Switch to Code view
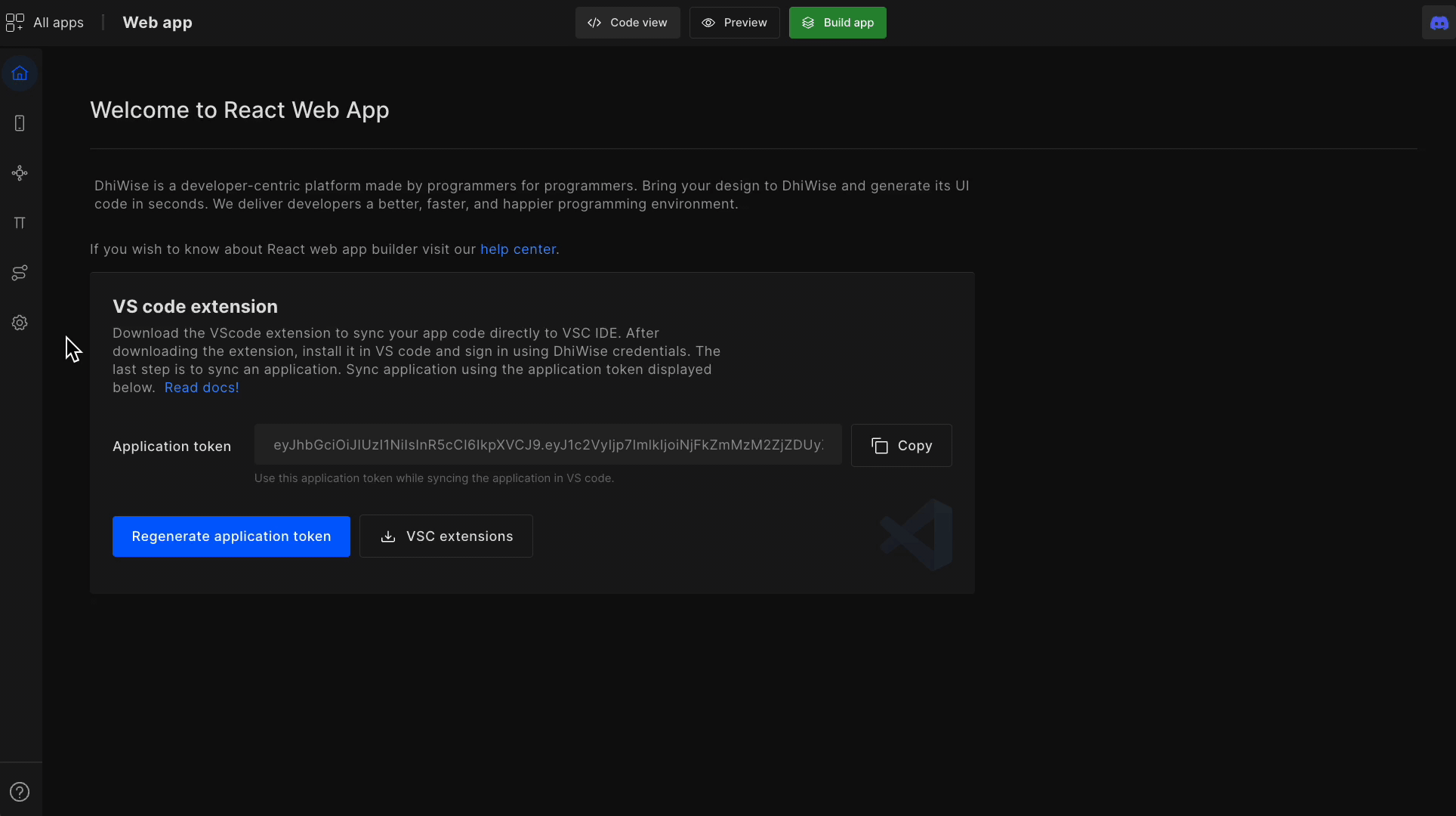Screen dimensions: 1456x816 pyautogui.click(x=628, y=23)
